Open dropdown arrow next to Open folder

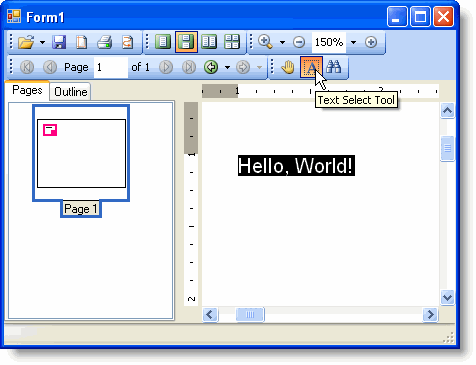(42, 42)
